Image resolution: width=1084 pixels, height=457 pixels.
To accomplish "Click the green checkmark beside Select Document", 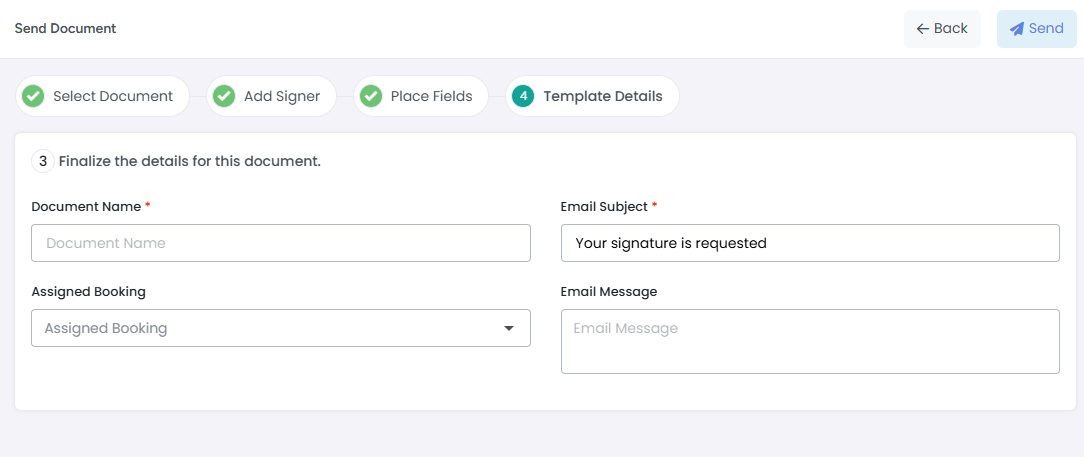I will coord(33,96).
